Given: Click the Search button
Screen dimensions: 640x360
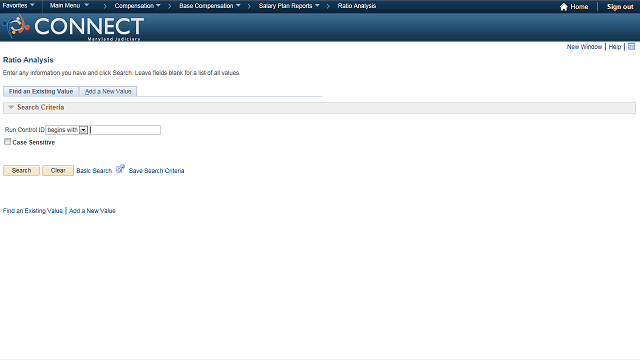Looking at the screenshot, I should 21,170.
